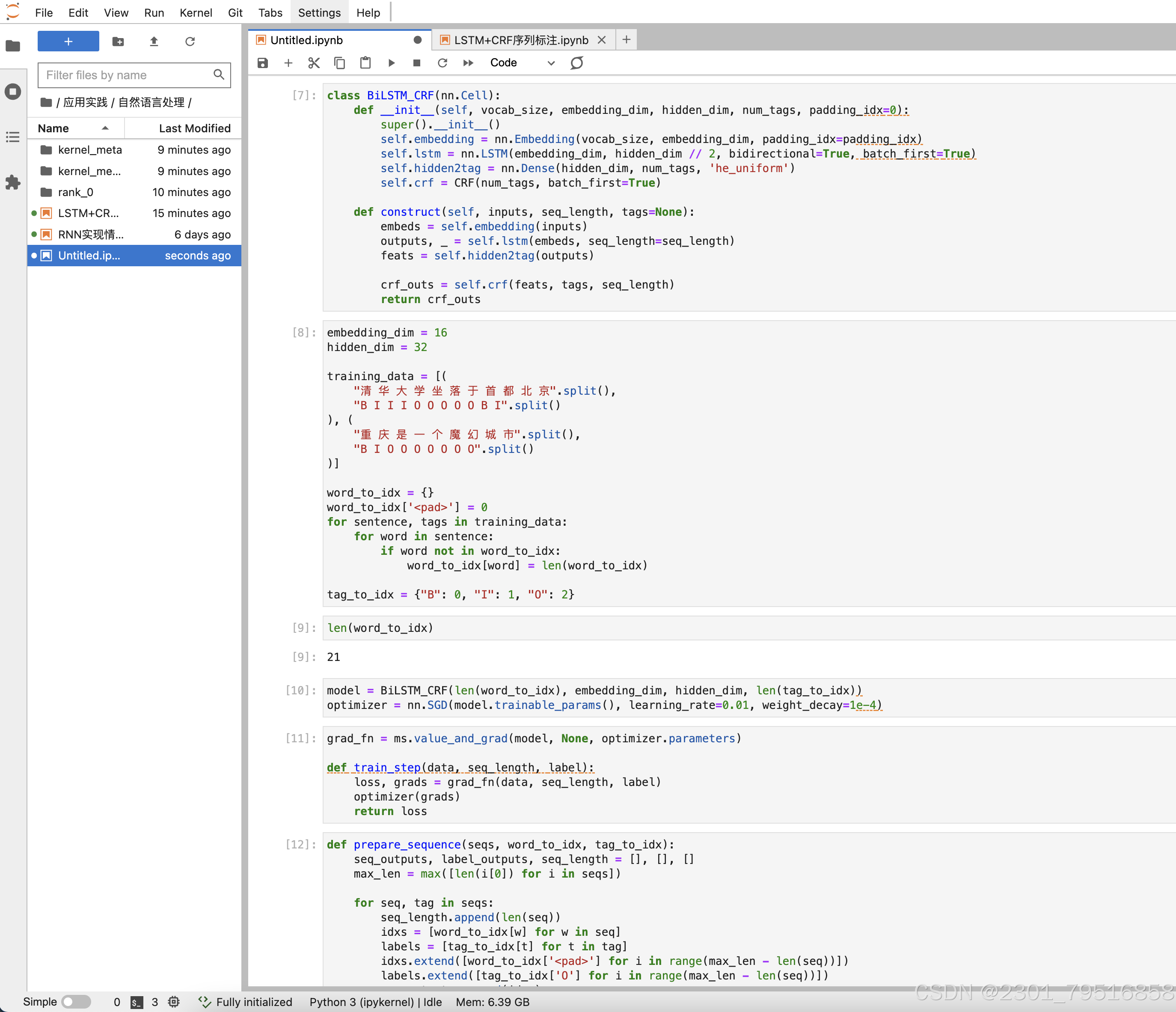Open the rank_0 folder
1176x1012 pixels.
(x=75, y=192)
